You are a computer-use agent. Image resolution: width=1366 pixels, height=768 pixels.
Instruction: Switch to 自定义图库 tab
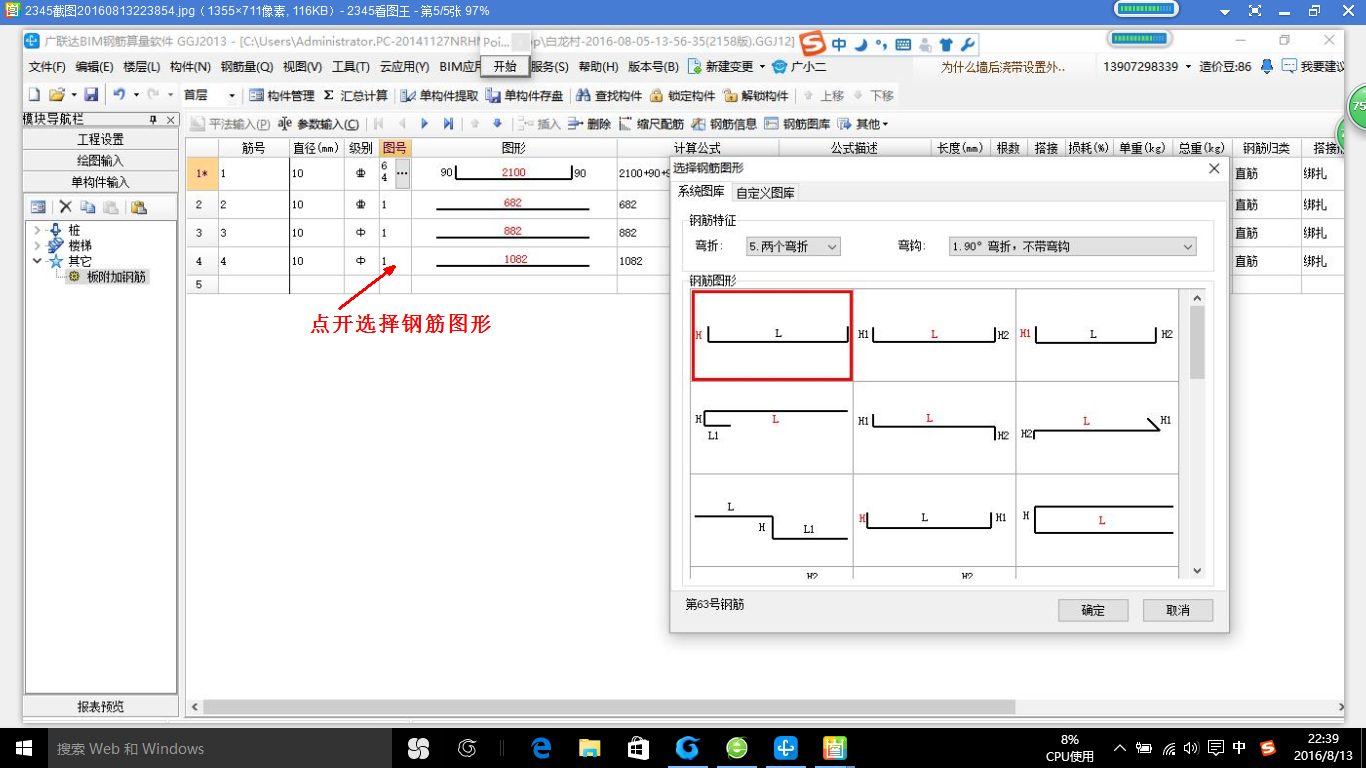pos(766,193)
